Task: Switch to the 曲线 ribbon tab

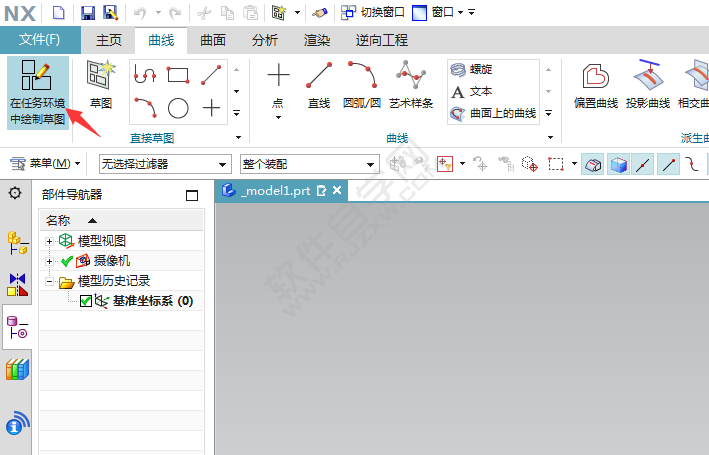Action: point(161,40)
